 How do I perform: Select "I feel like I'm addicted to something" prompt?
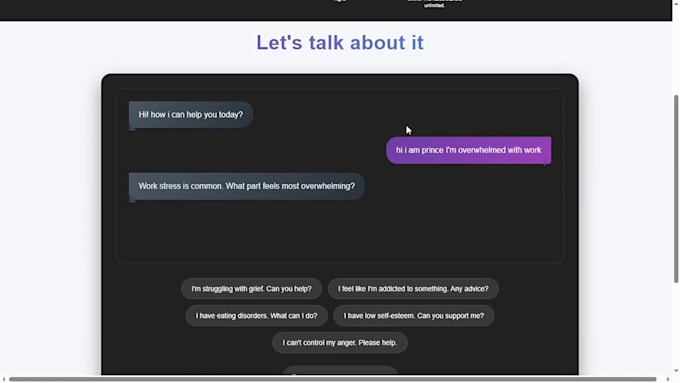(413, 289)
